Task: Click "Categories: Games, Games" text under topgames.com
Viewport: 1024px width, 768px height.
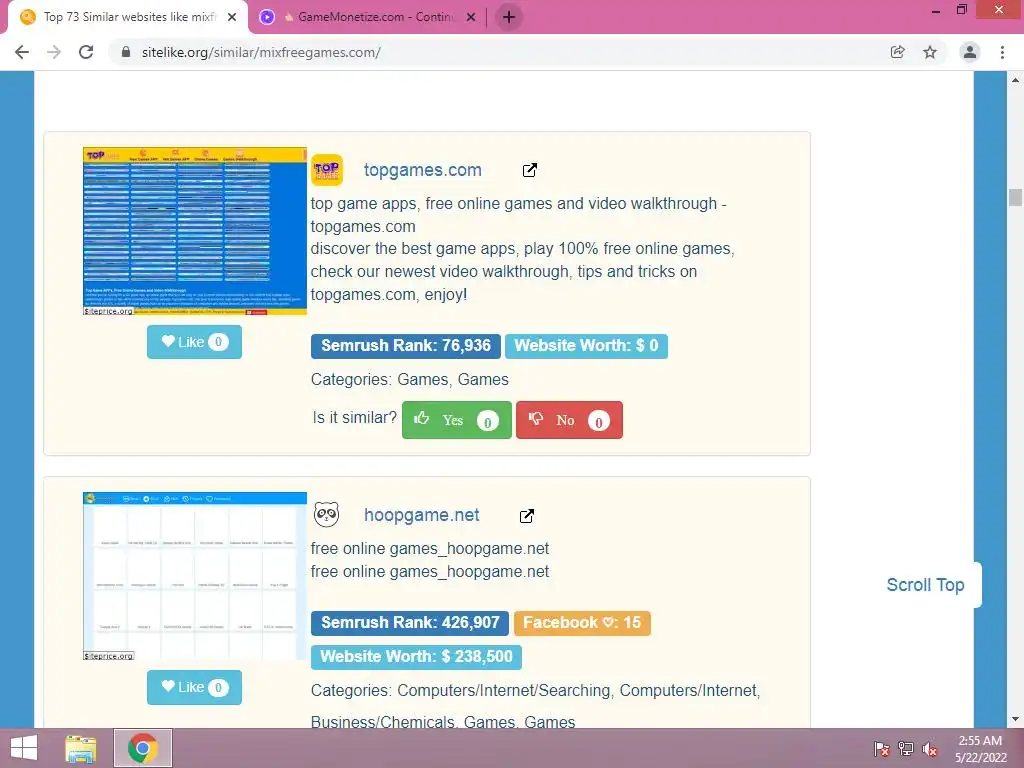Action: (409, 379)
